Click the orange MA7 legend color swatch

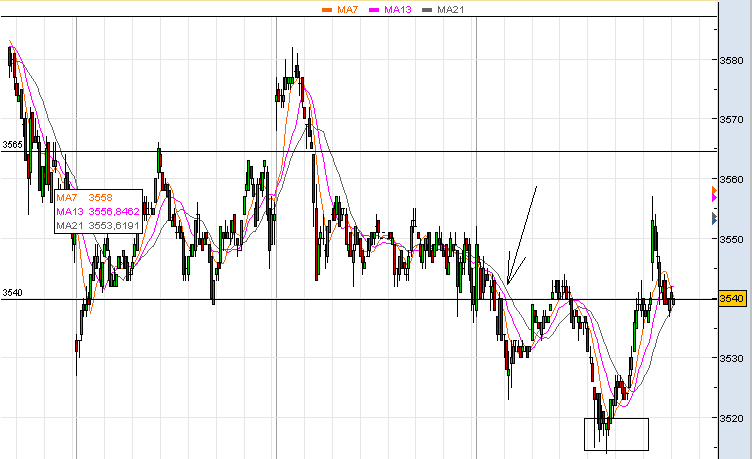click(327, 10)
